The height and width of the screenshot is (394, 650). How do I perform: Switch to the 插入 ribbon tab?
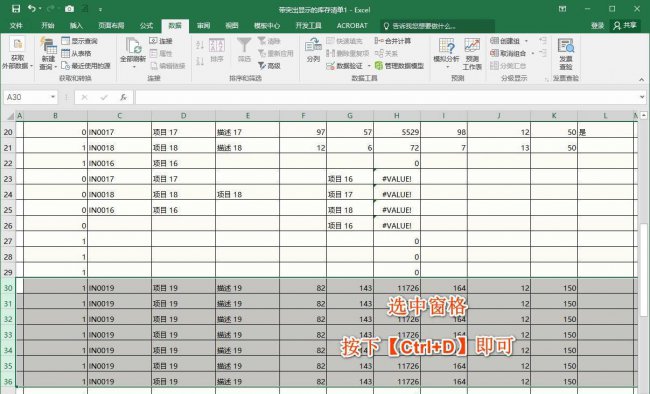pos(76,26)
